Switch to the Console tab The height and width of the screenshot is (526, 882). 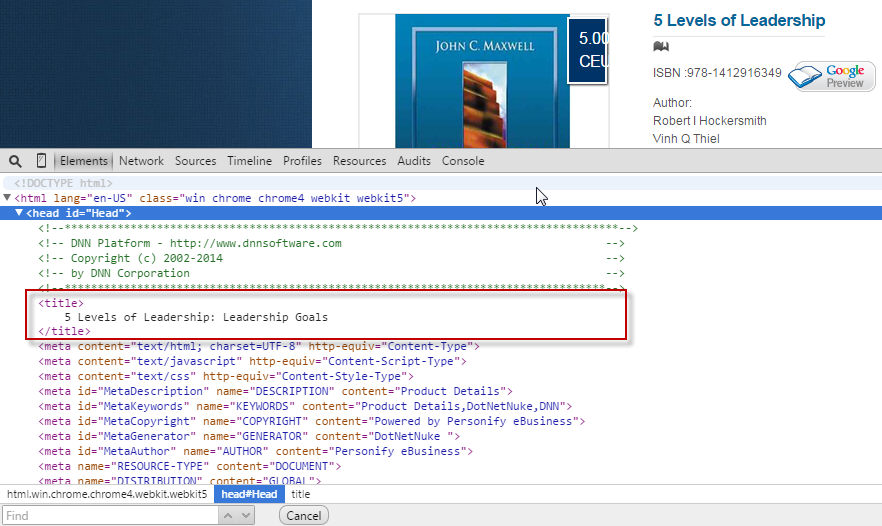[x=463, y=161]
